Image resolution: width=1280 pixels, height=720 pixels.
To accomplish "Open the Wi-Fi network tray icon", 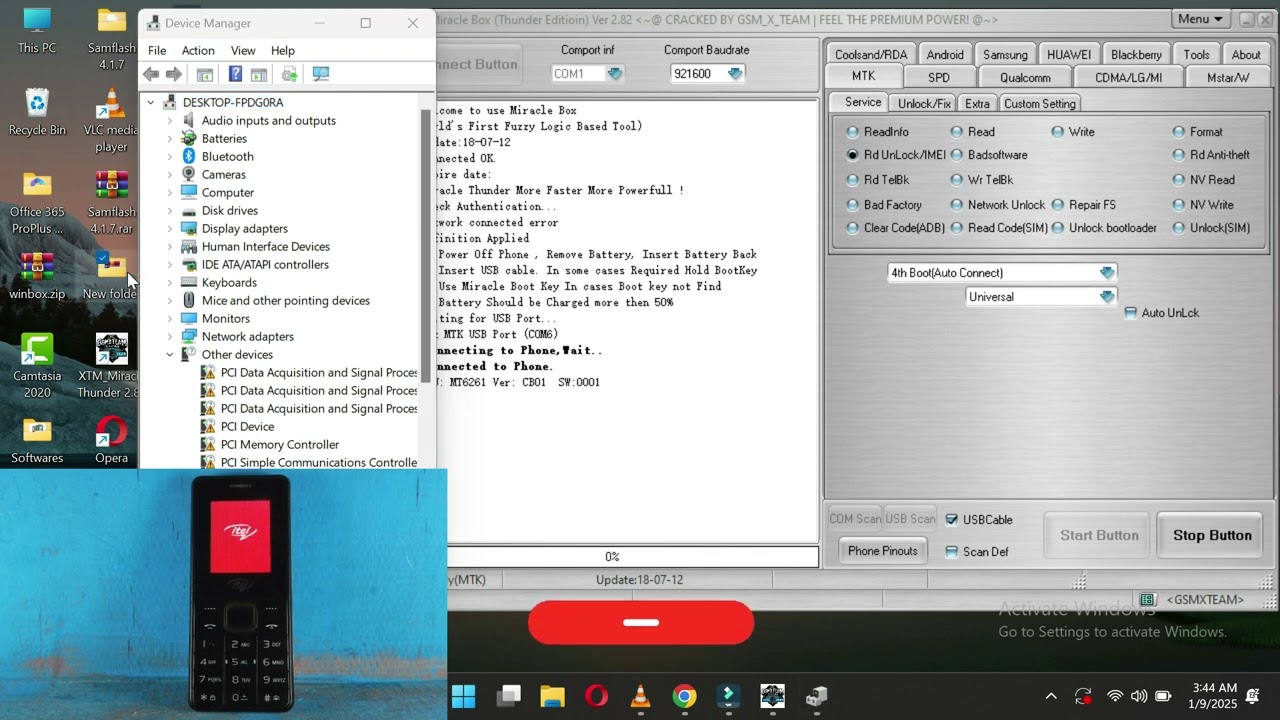I will (1114, 696).
